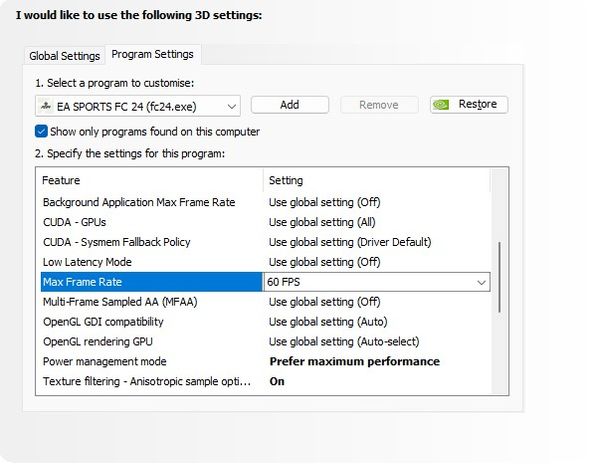Select CUDA - Sysmem Fallback Policy row
Viewport: 600px width, 474px height.
point(116,242)
